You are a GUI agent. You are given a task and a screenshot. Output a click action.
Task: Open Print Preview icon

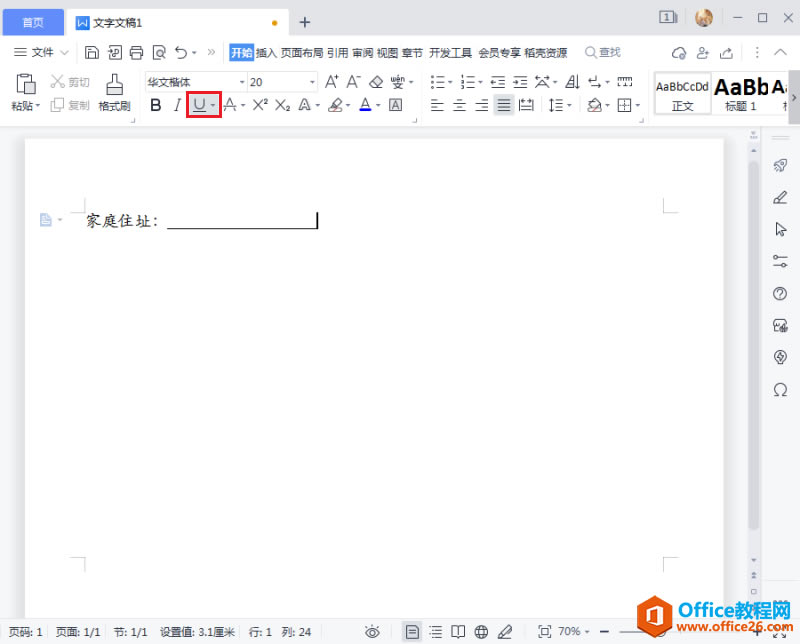point(159,52)
